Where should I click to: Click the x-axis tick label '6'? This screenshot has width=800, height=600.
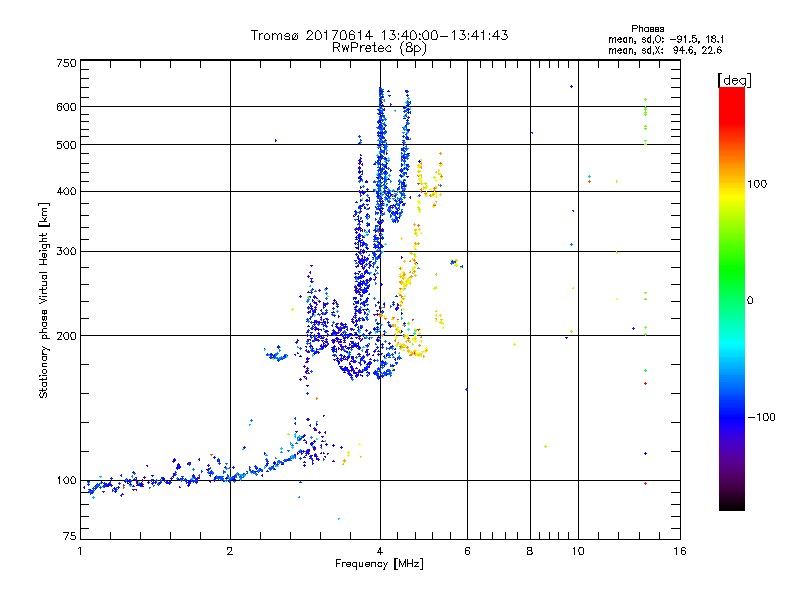(467, 551)
